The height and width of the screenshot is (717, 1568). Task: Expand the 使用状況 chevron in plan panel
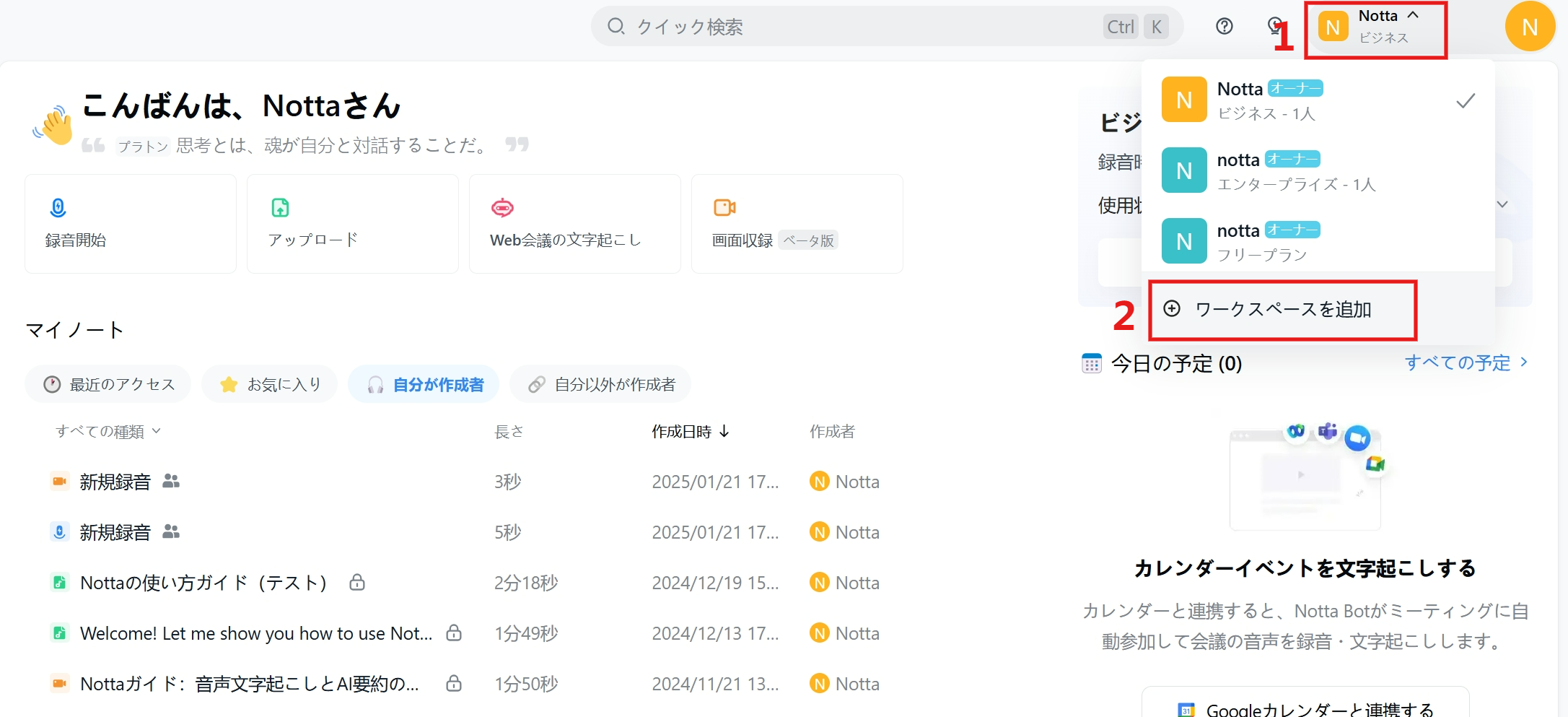coord(1502,204)
